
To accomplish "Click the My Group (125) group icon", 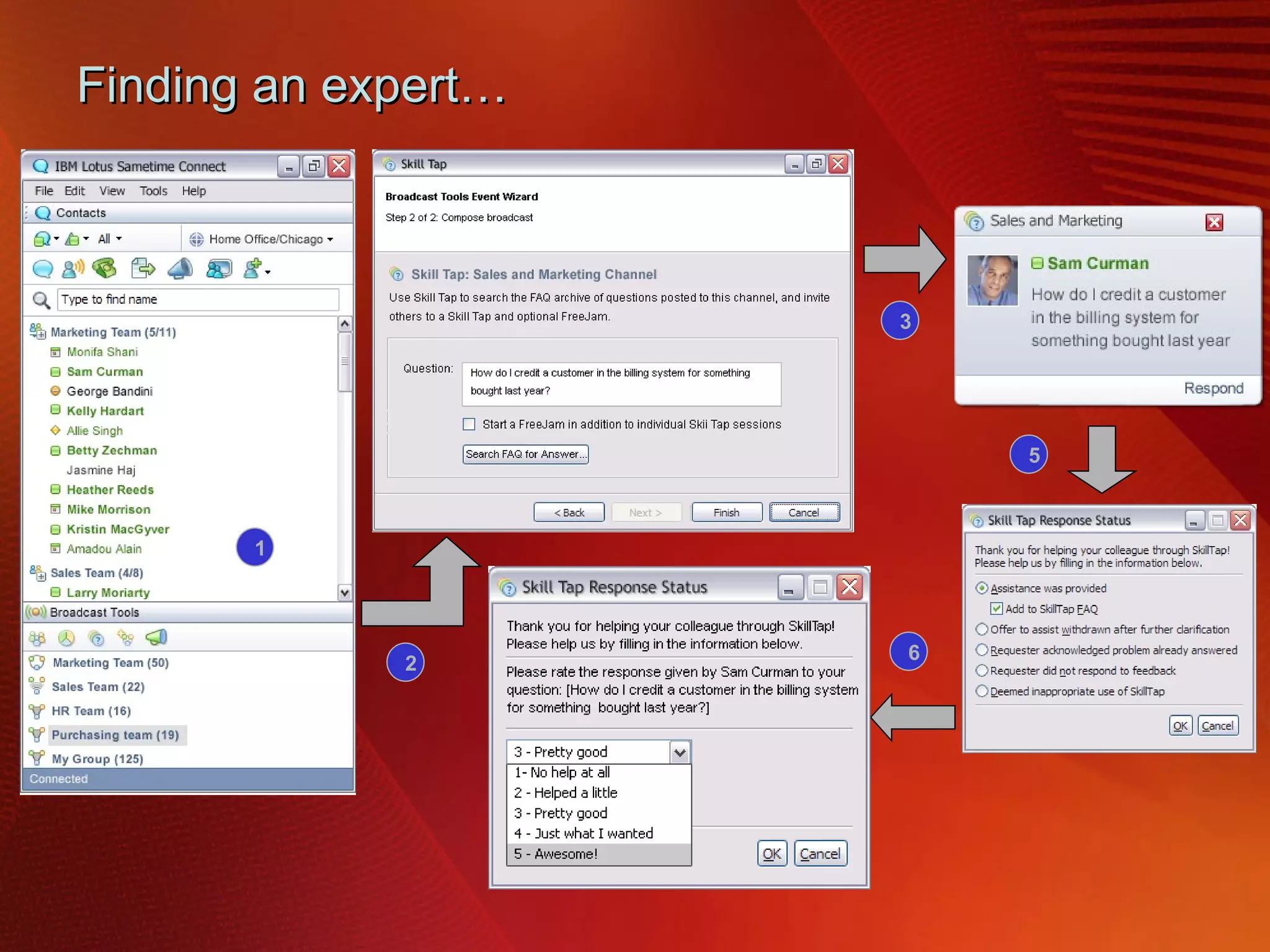I will click(37, 758).
